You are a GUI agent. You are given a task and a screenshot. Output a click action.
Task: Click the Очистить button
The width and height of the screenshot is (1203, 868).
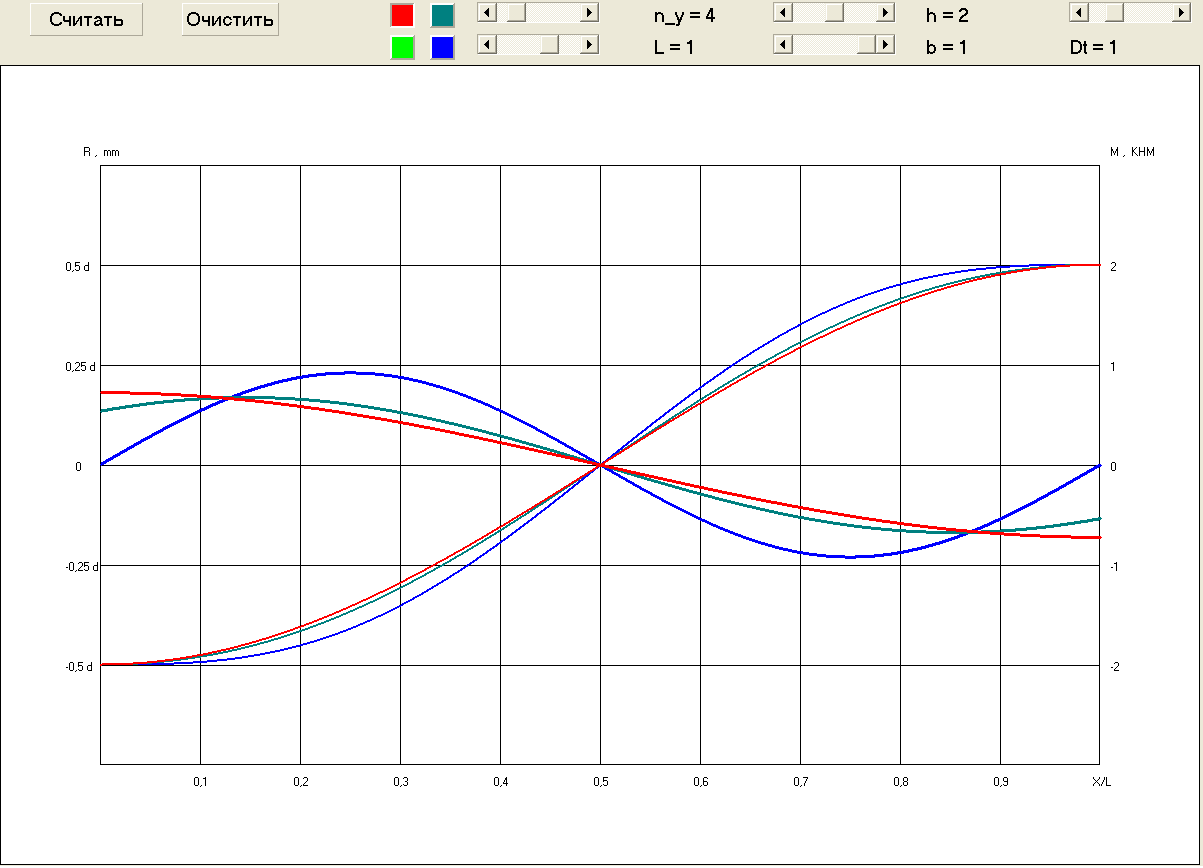click(x=230, y=20)
